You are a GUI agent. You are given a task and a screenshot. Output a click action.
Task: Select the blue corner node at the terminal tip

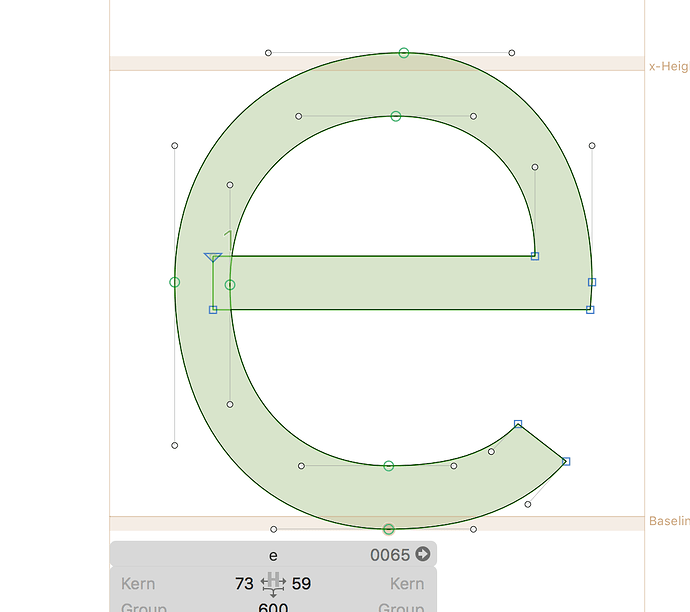566,461
